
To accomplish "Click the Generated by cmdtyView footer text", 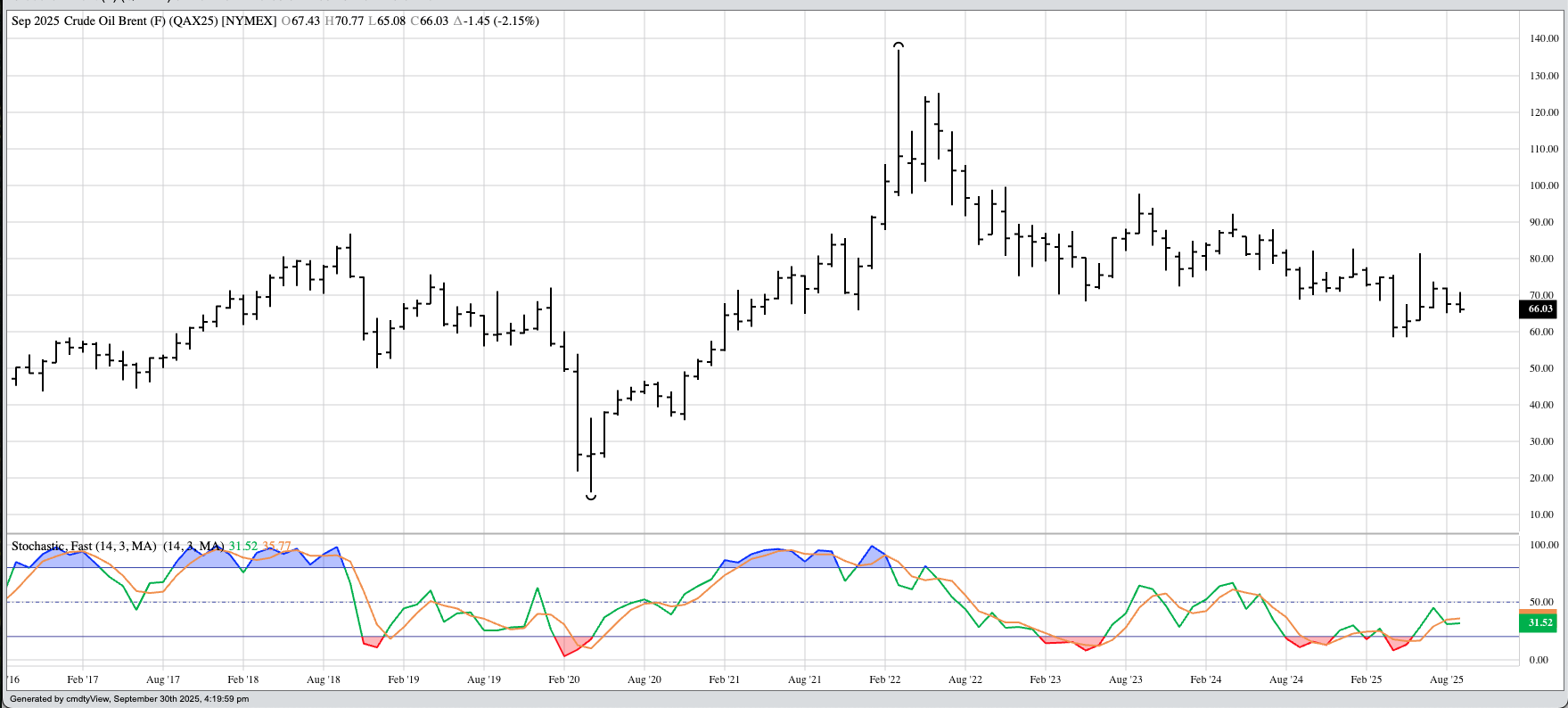I will pos(129,699).
